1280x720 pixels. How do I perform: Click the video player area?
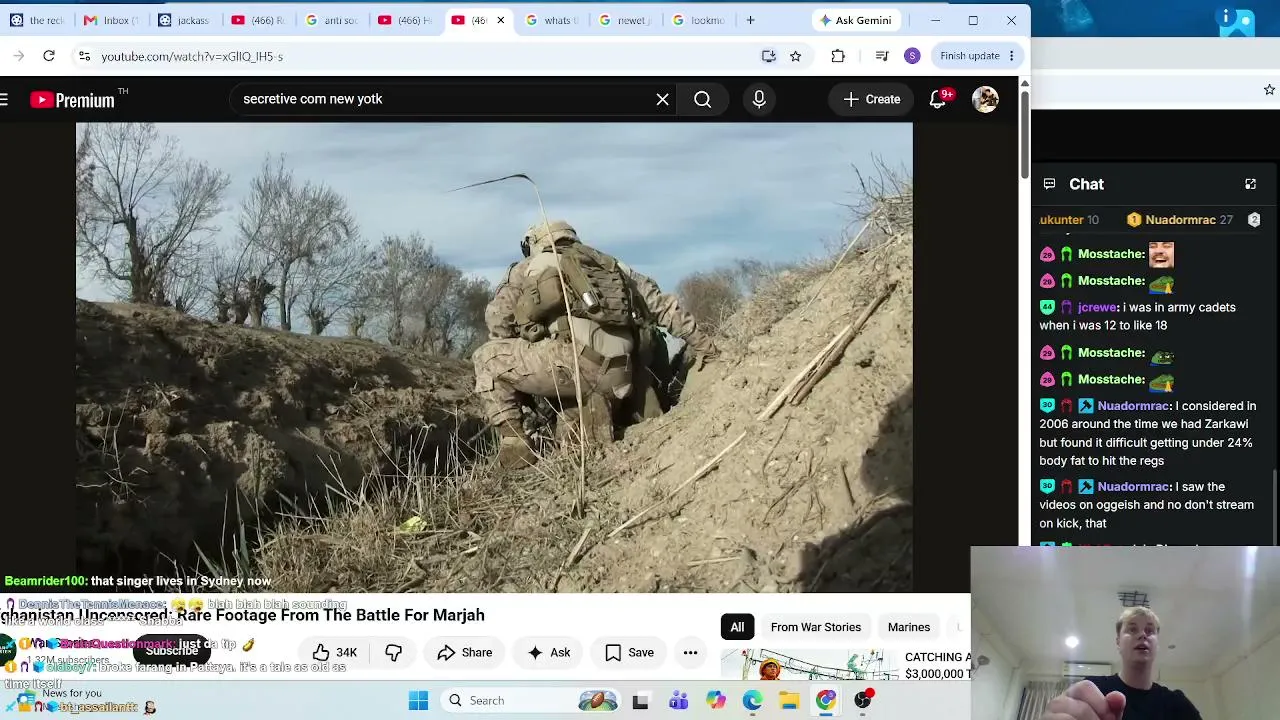click(494, 357)
